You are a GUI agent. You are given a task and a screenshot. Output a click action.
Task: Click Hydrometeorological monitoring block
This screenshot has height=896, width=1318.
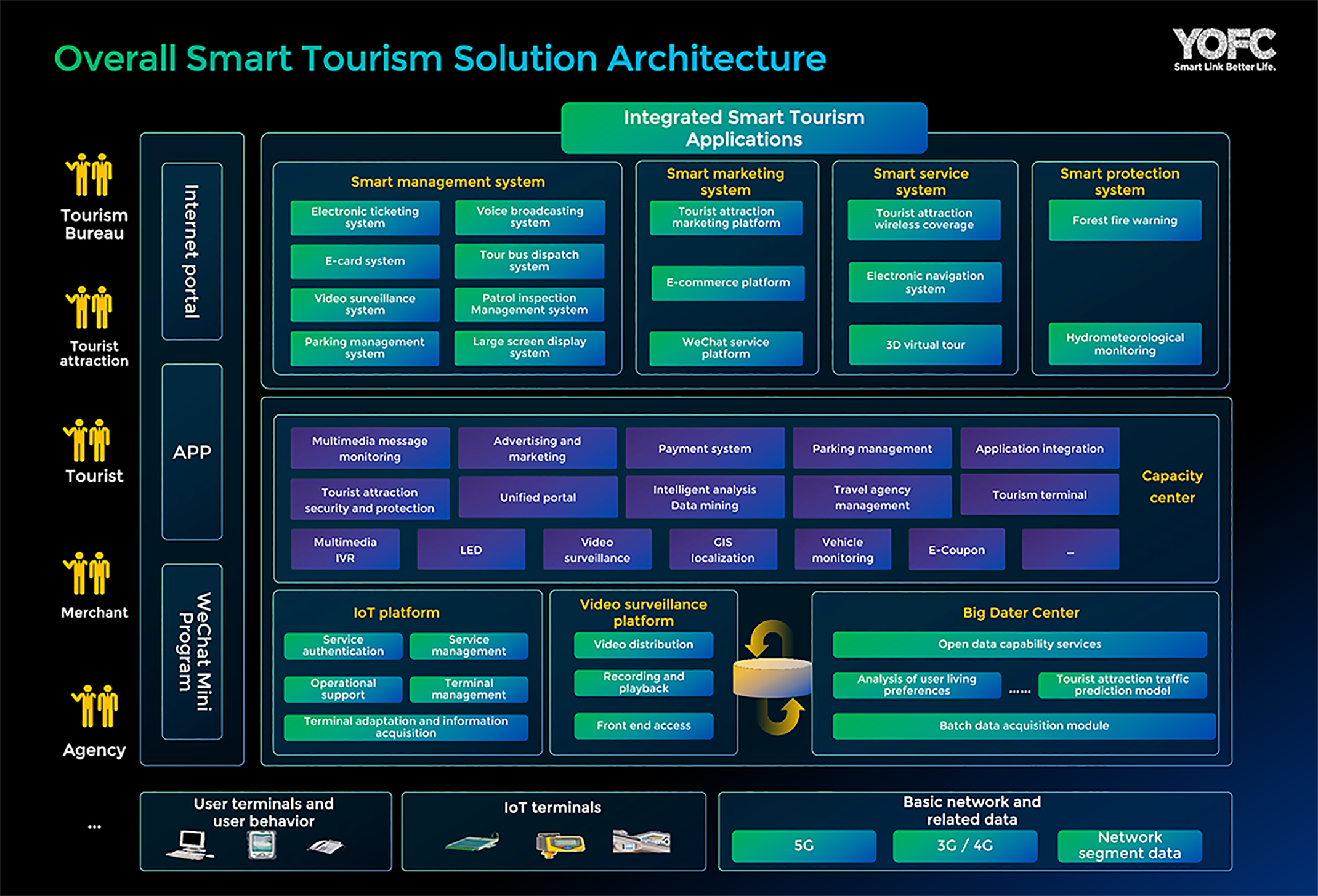tap(1125, 344)
